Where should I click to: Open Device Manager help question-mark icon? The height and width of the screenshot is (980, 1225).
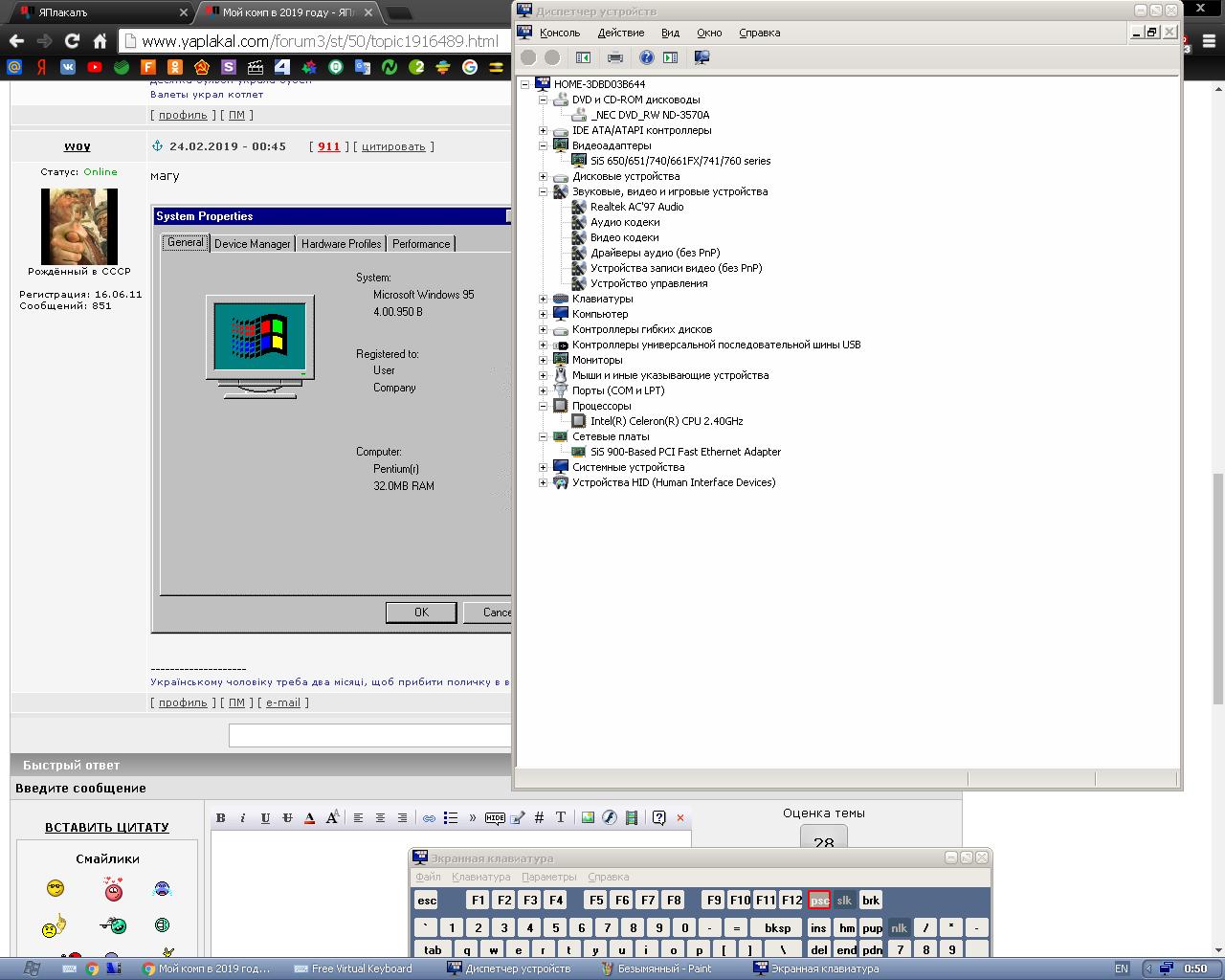point(647,57)
